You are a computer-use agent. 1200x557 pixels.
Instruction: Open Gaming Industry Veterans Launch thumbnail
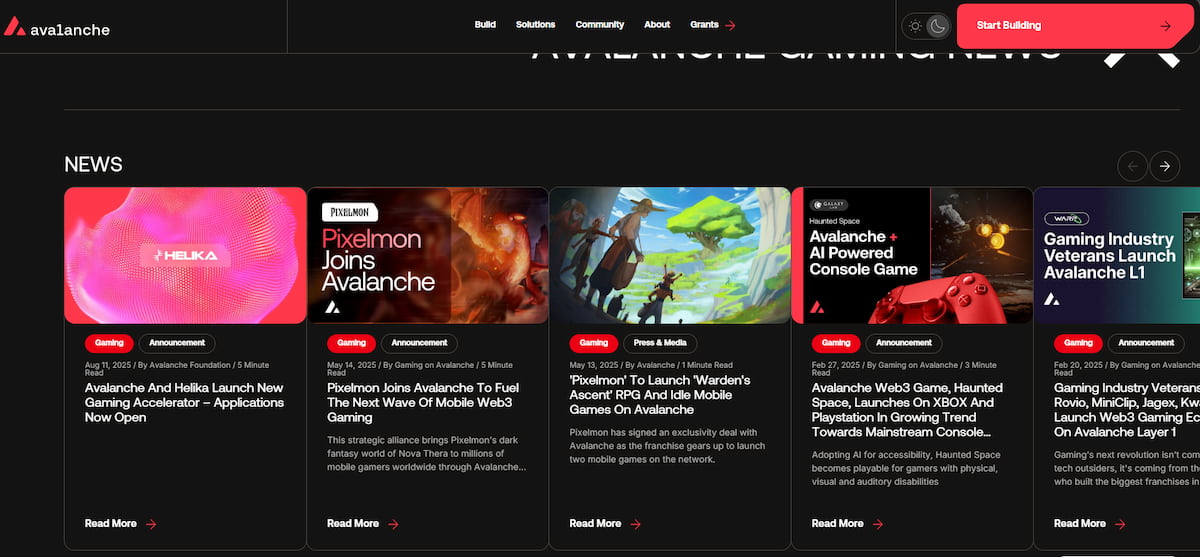1117,255
